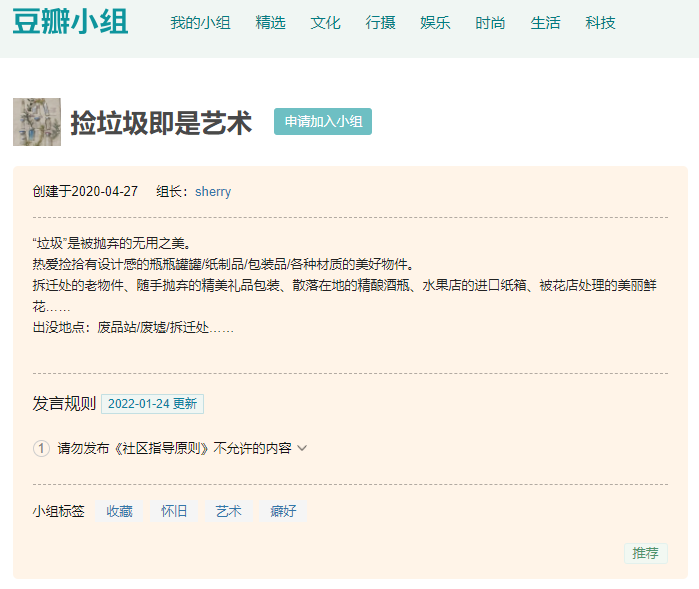699x589 pixels.
Task: Go to the 科技 category
Action: click(x=600, y=22)
